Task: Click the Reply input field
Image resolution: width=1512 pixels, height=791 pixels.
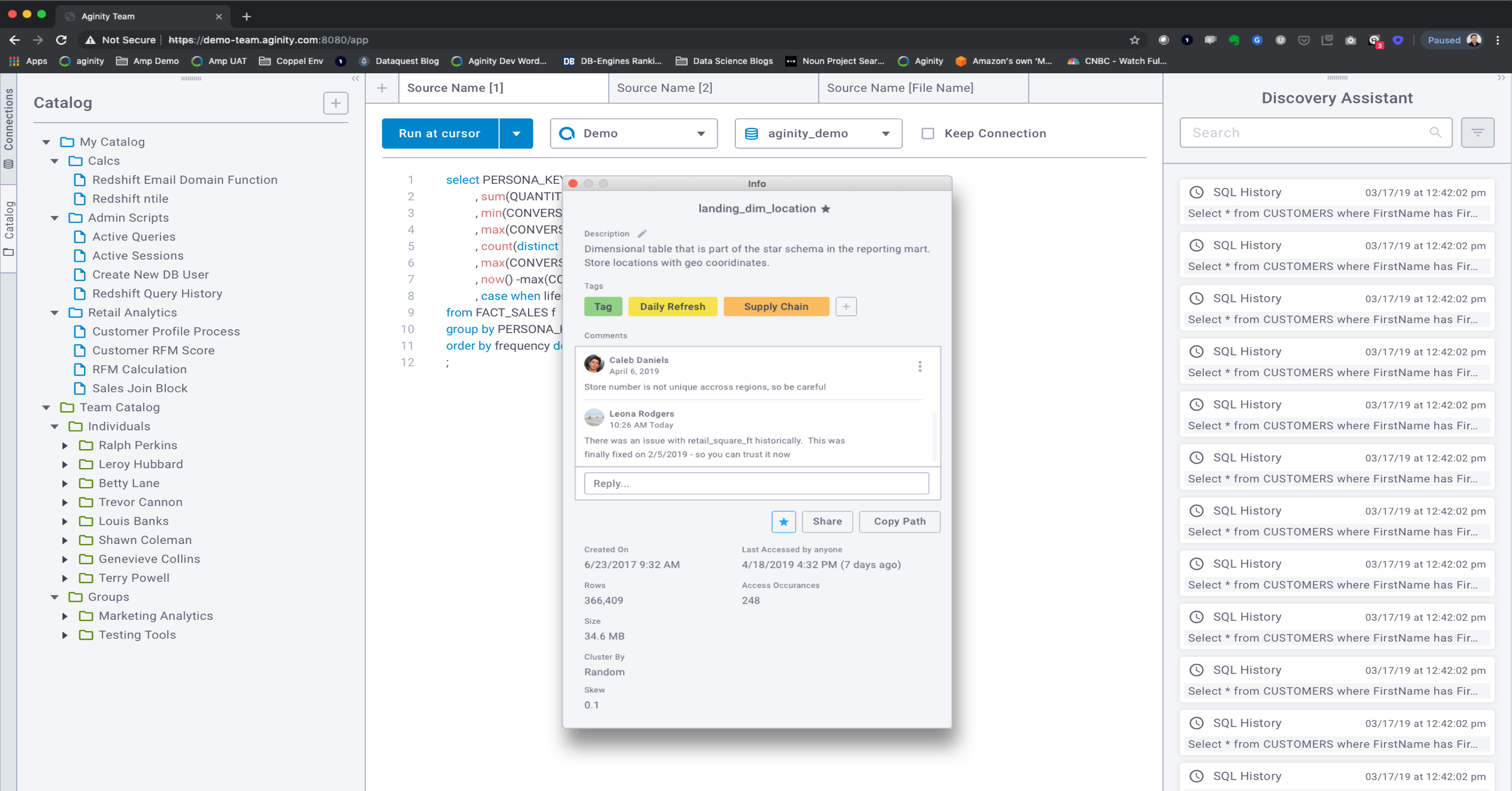Action: [x=756, y=483]
